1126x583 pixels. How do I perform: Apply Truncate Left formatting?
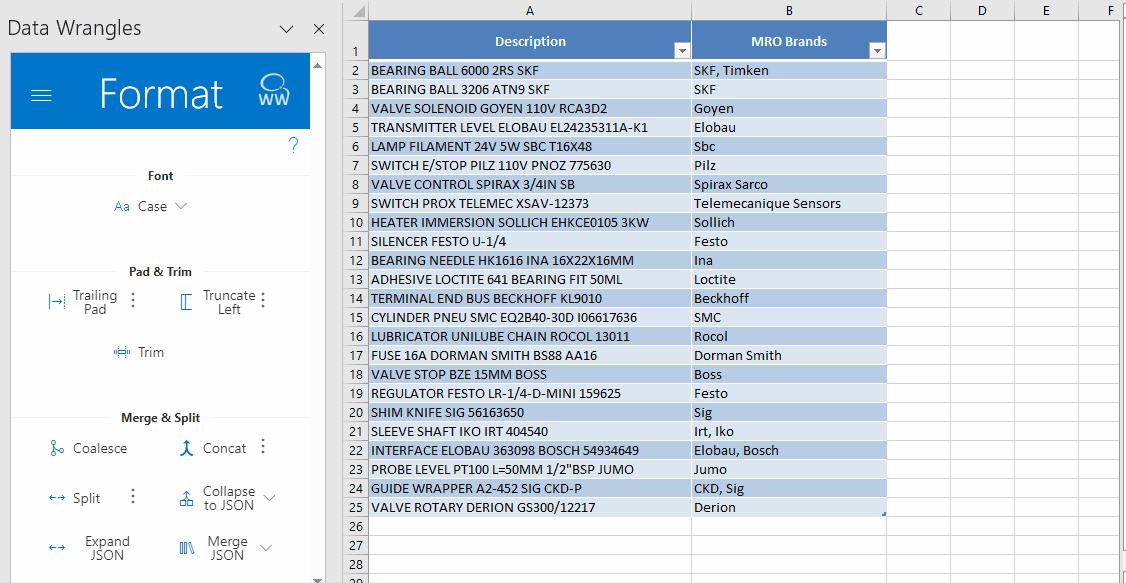218,302
